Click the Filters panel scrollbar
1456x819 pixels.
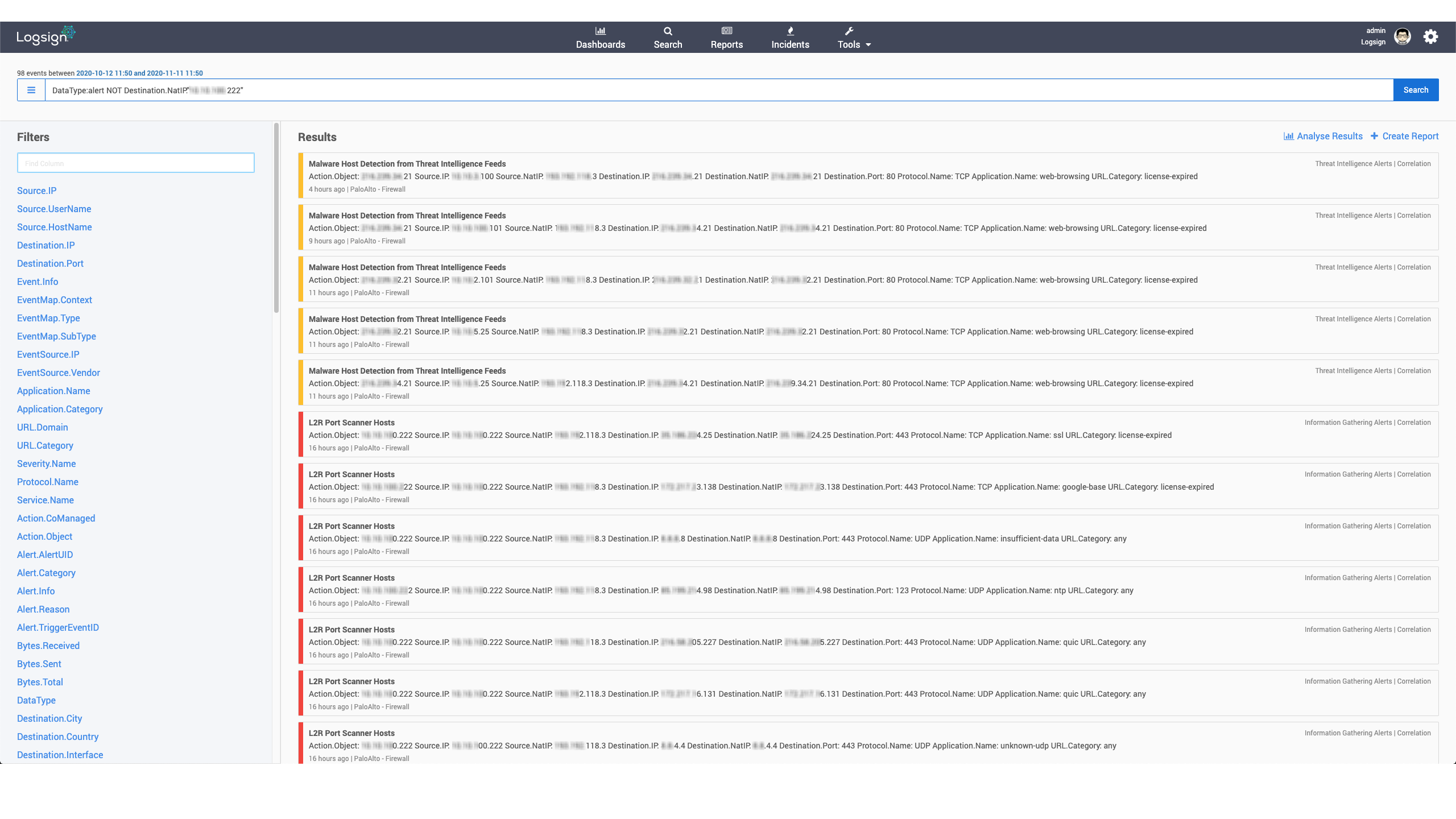point(276,219)
